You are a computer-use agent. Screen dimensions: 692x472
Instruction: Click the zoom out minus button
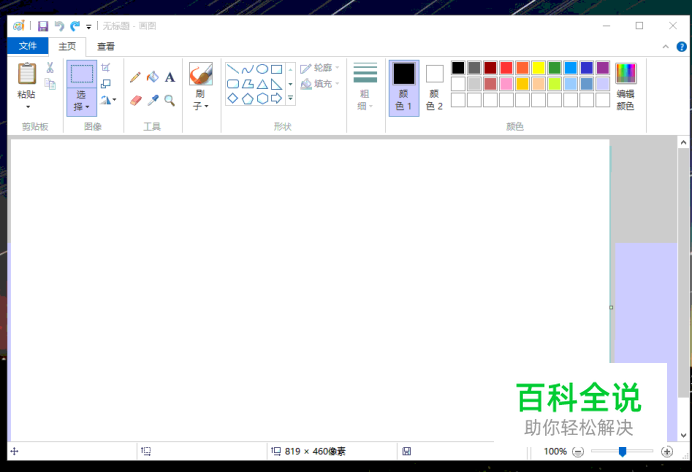[x=578, y=451]
